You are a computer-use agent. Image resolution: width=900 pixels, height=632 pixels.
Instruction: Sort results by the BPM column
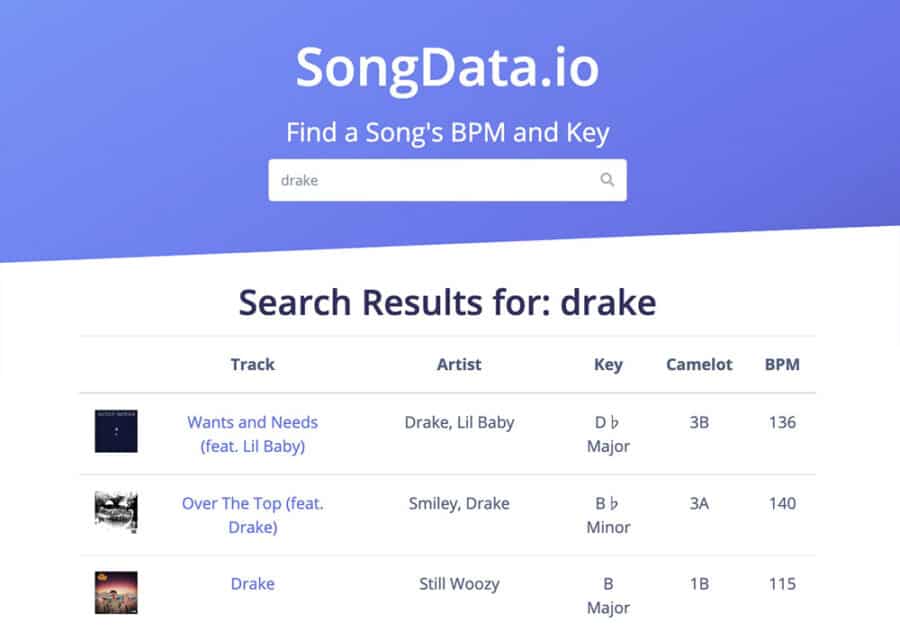[783, 364]
